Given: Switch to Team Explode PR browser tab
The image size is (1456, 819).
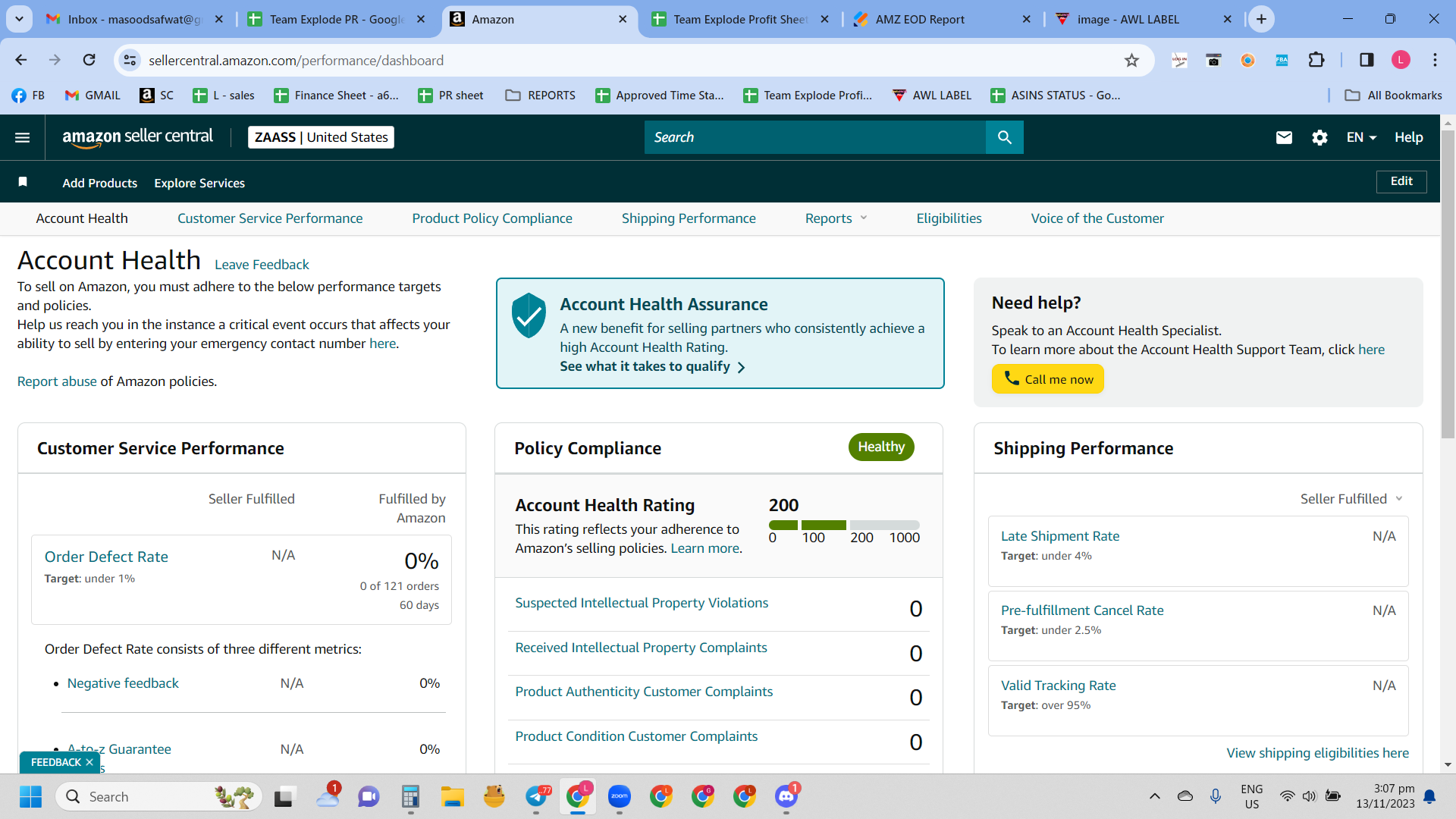Looking at the screenshot, I should click(338, 19).
